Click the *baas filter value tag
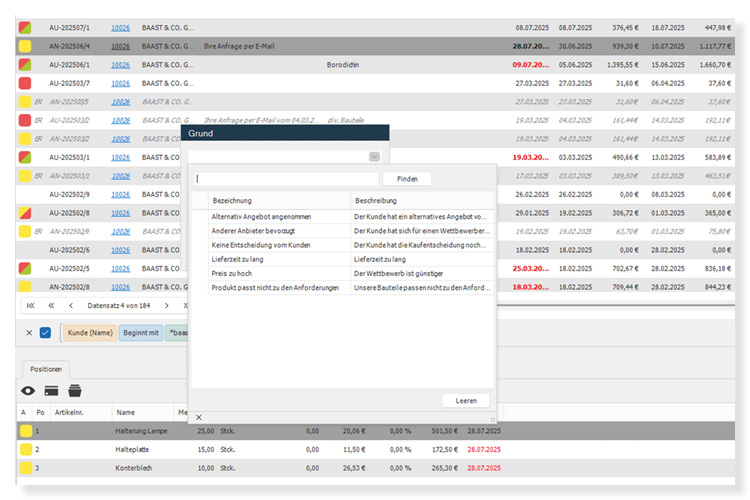Image resolution: width=750 pixels, height=500 pixels. pos(177,333)
